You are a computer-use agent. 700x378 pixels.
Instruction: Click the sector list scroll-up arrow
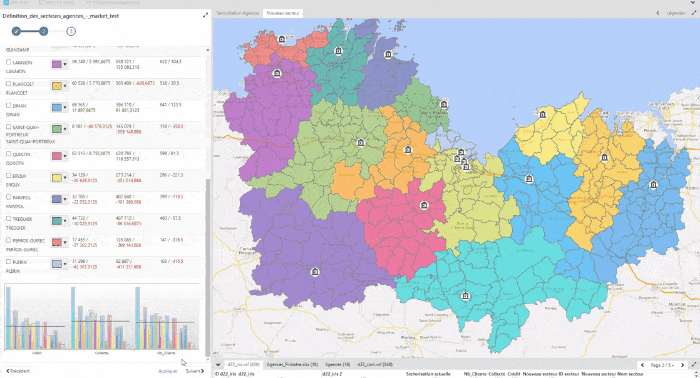coord(207,50)
